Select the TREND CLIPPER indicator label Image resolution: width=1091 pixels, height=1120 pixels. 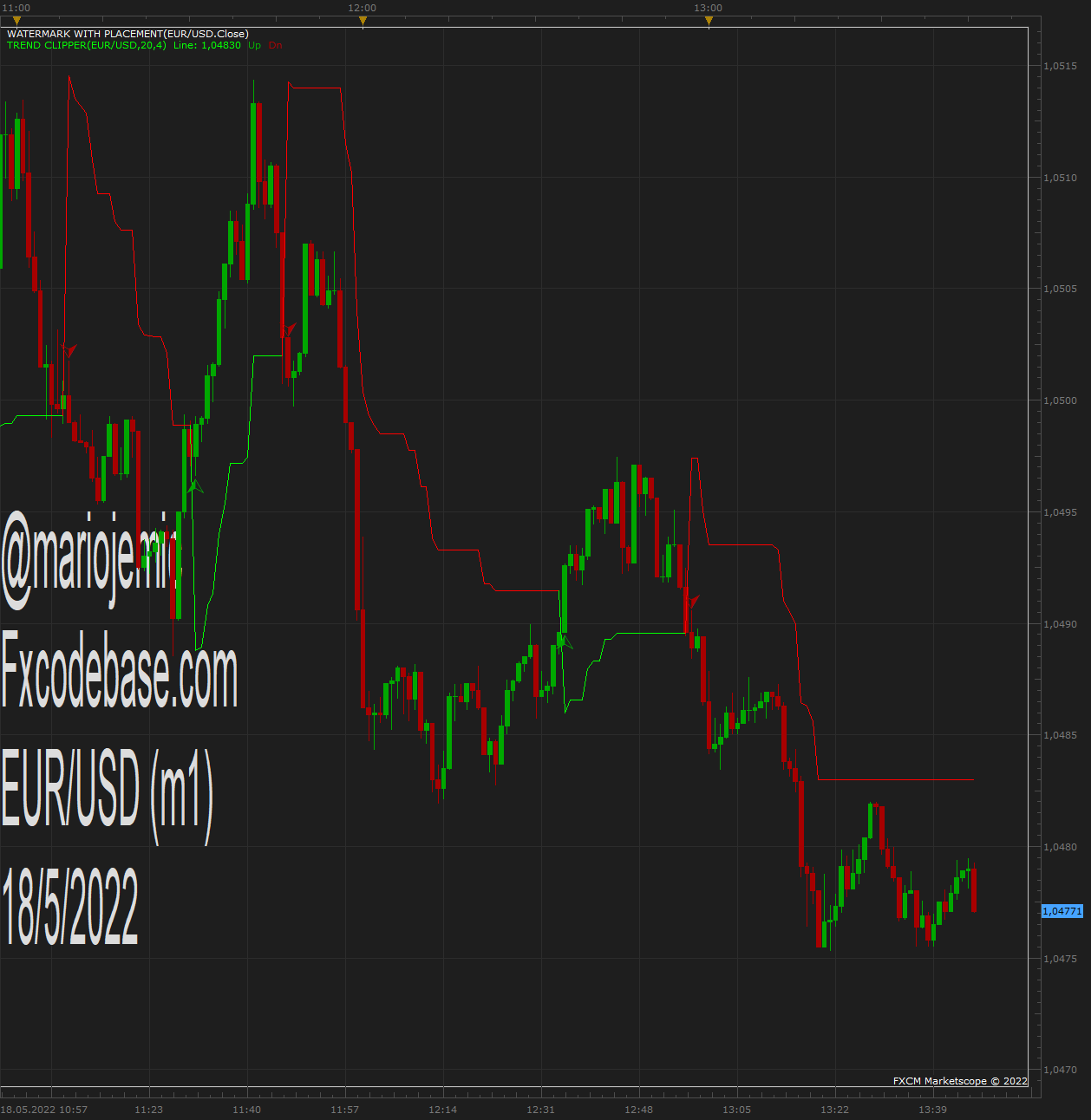[x=87, y=45]
